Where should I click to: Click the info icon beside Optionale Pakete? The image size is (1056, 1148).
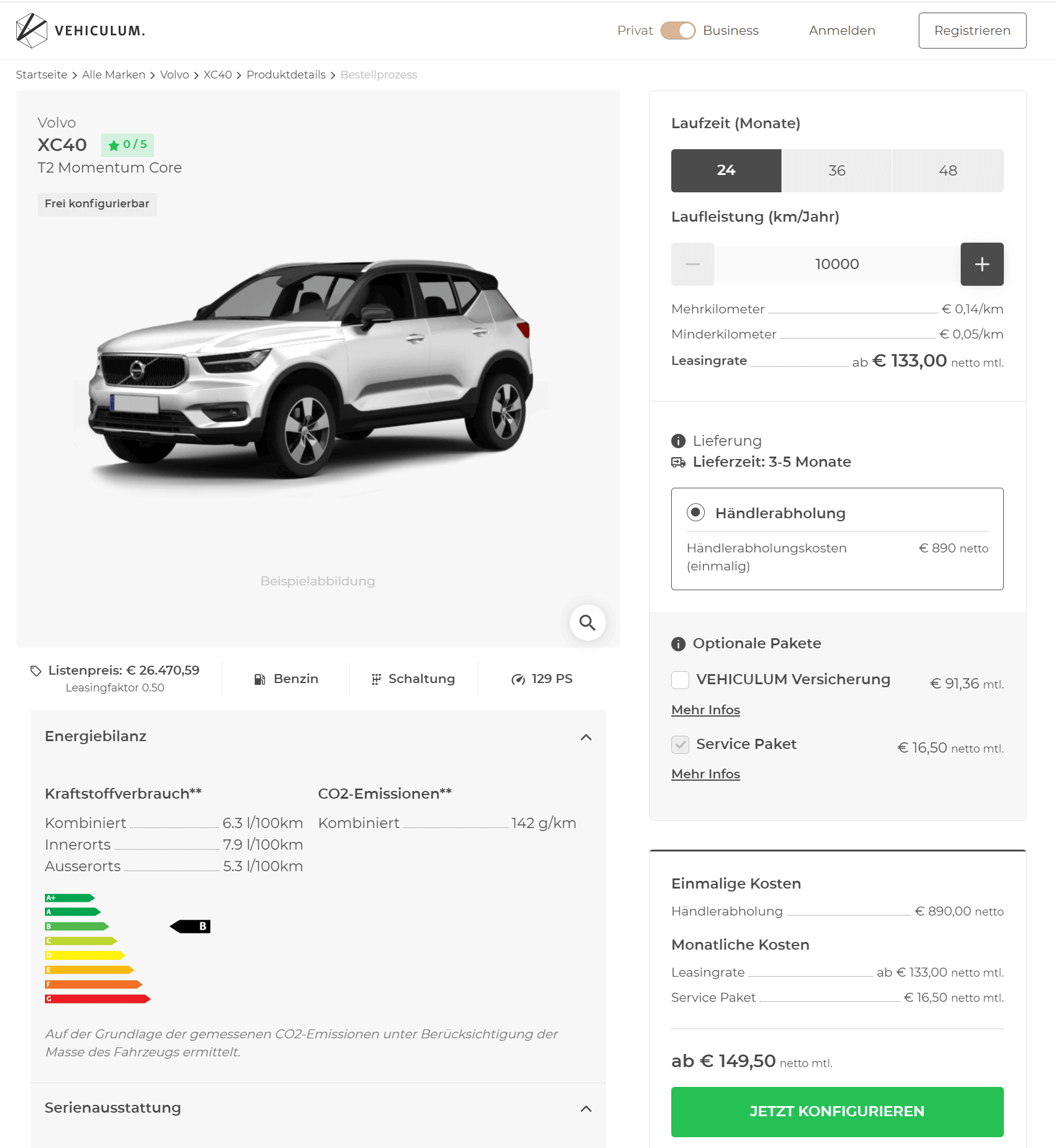pos(678,644)
